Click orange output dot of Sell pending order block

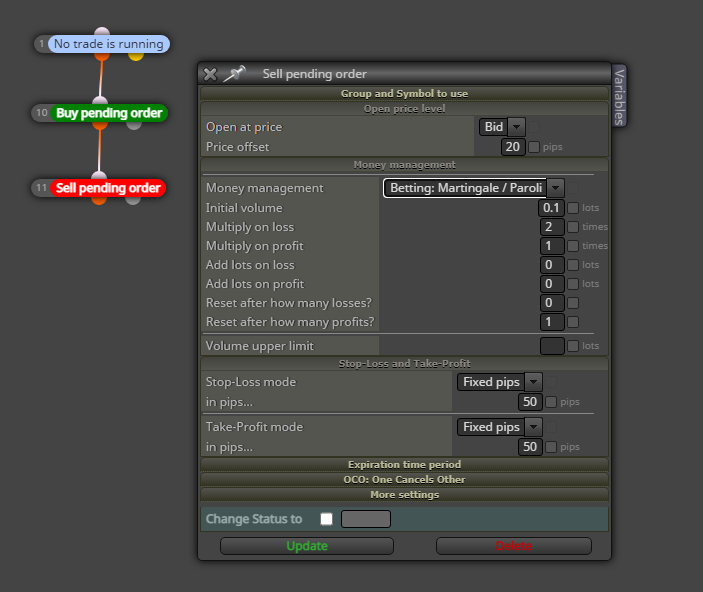pos(99,200)
